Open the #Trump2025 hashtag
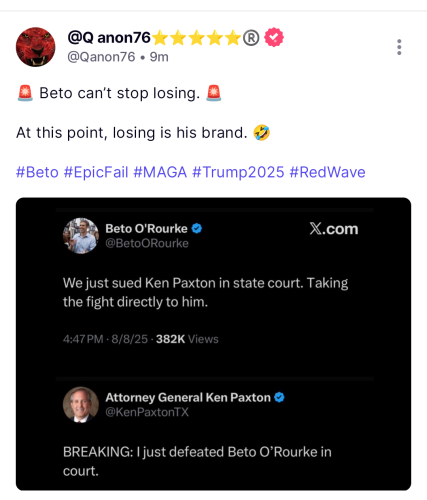This screenshot has width=427, height=500. pyautogui.click(x=238, y=172)
